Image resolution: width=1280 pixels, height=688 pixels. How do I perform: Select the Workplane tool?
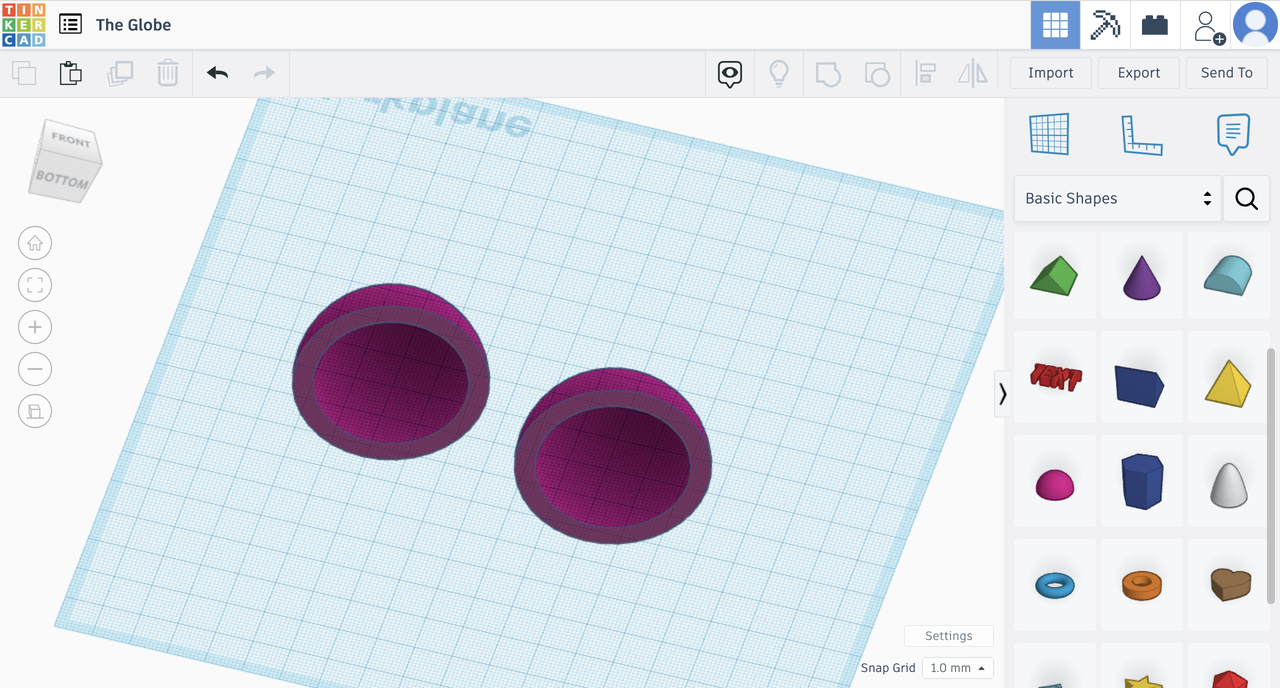tap(1049, 134)
